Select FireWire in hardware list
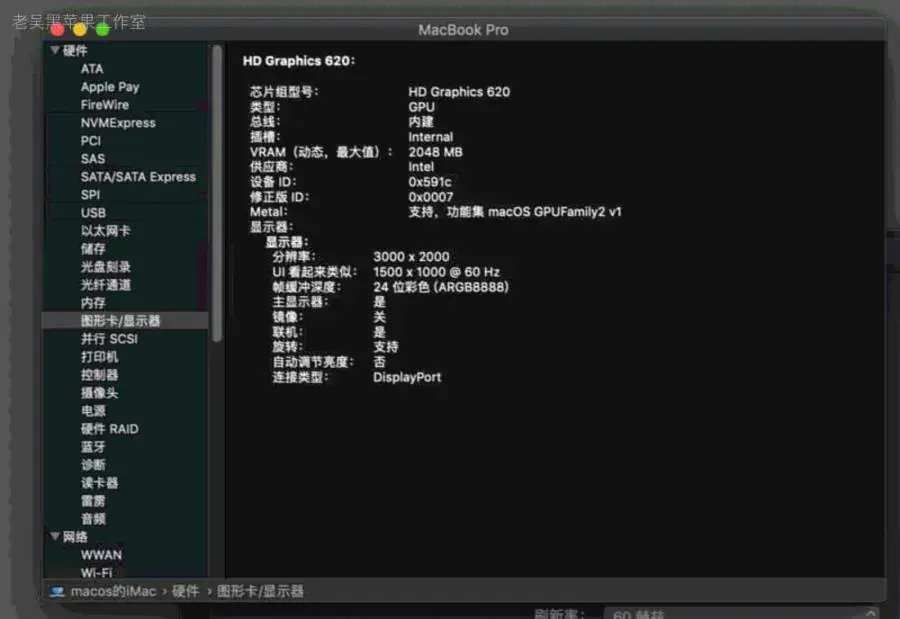This screenshot has width=900, height=619. click(x=104, y=105)
